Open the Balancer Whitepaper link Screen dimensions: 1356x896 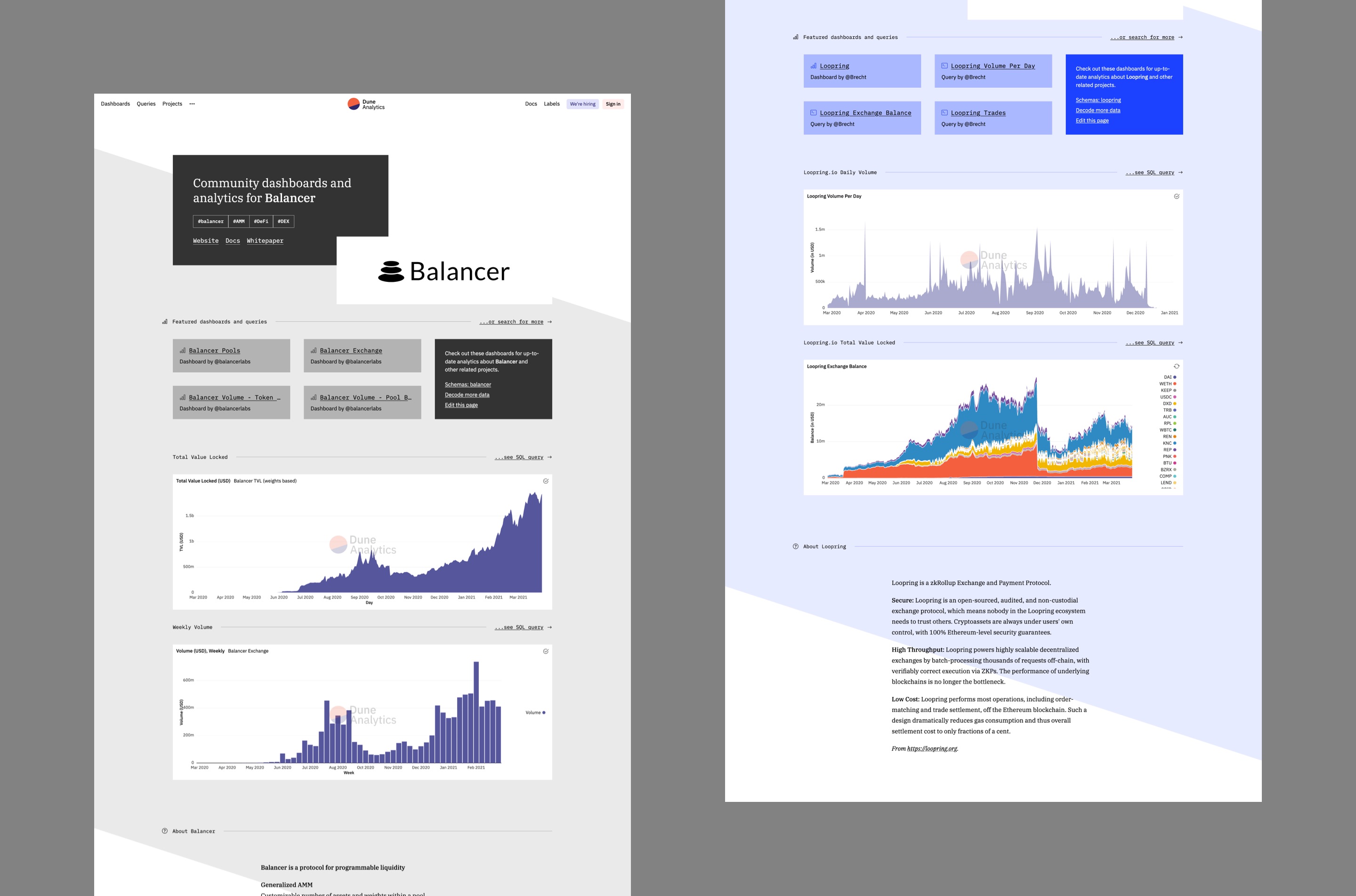[265, 240]
